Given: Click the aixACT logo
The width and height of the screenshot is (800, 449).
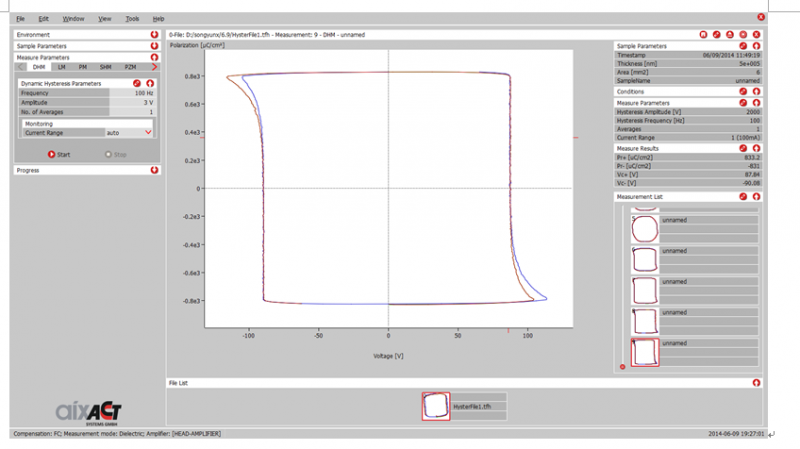Looking at the screenshot, I should 88,412.
